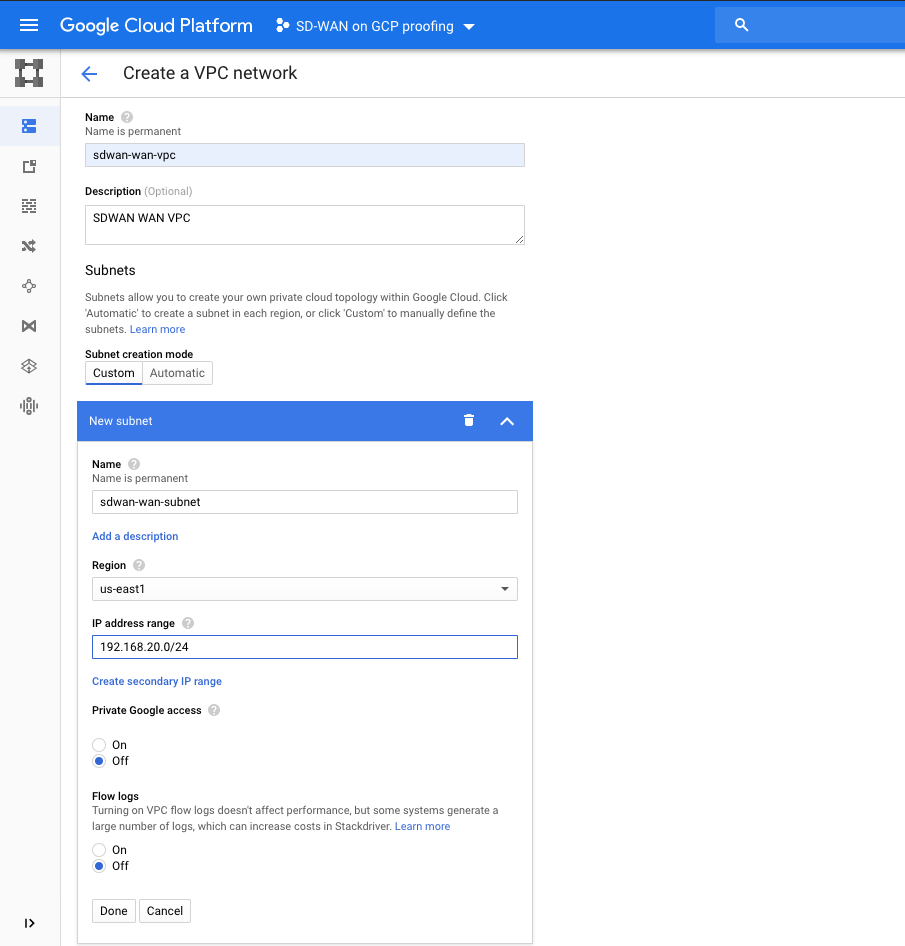Select Automatic subnet creation mode
Screen dimensions: 905x946
click(177, 373)
